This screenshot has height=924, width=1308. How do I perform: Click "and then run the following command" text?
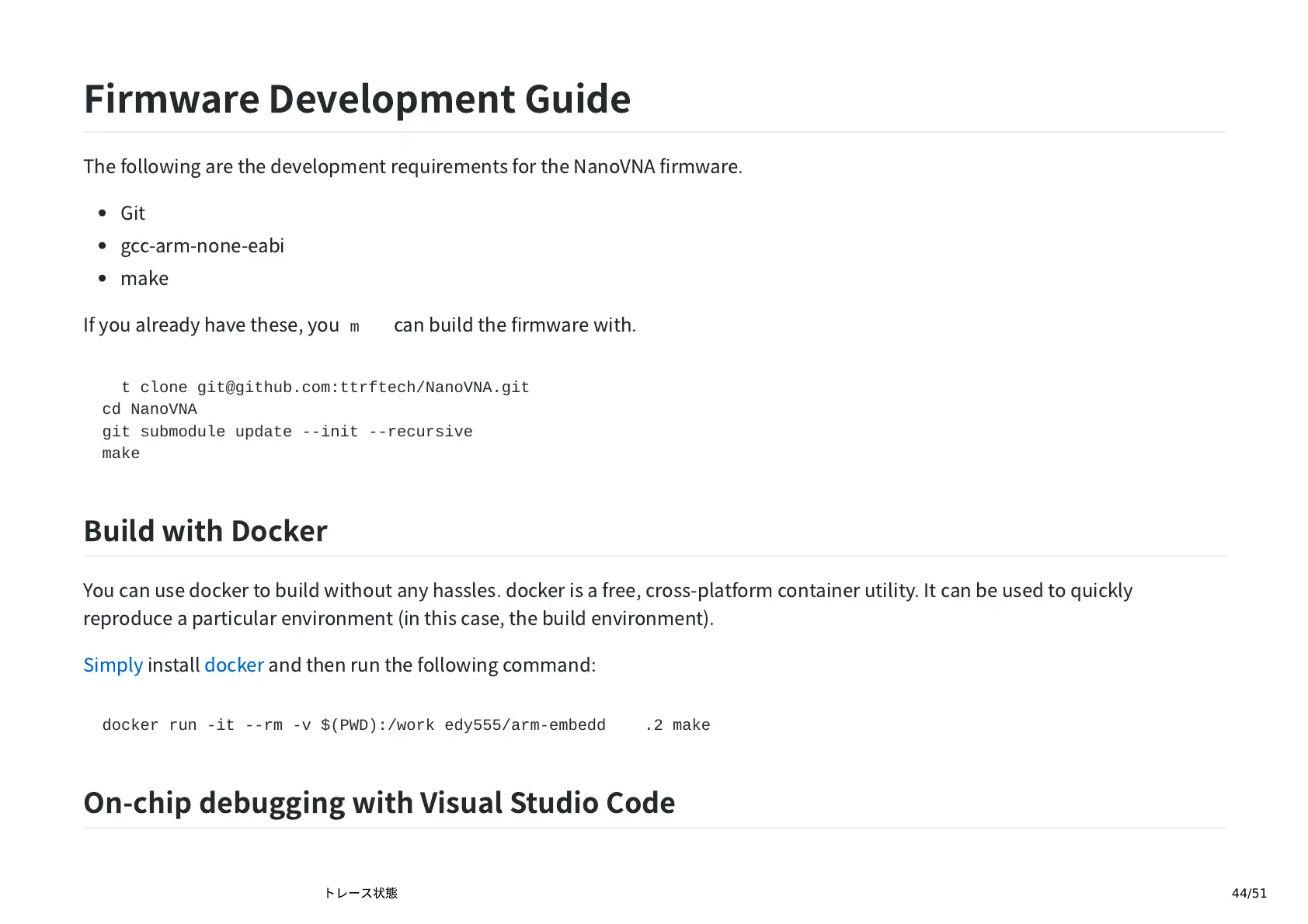(x=432, y=665)
